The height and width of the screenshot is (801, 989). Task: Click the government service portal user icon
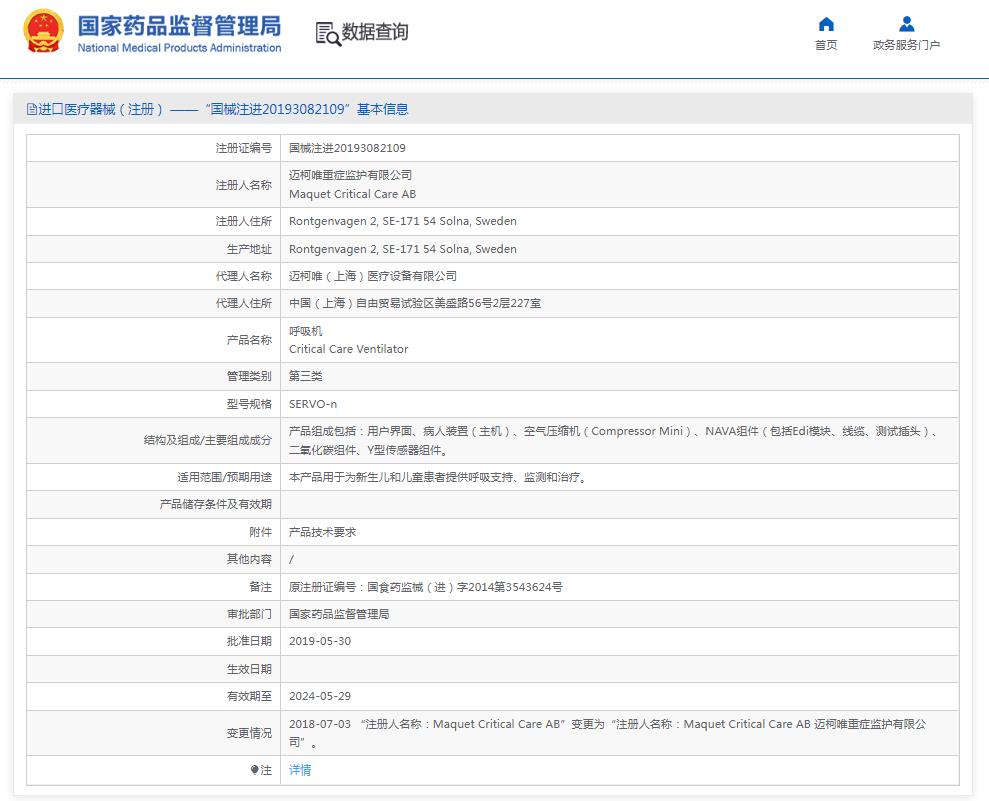[906, 24]
